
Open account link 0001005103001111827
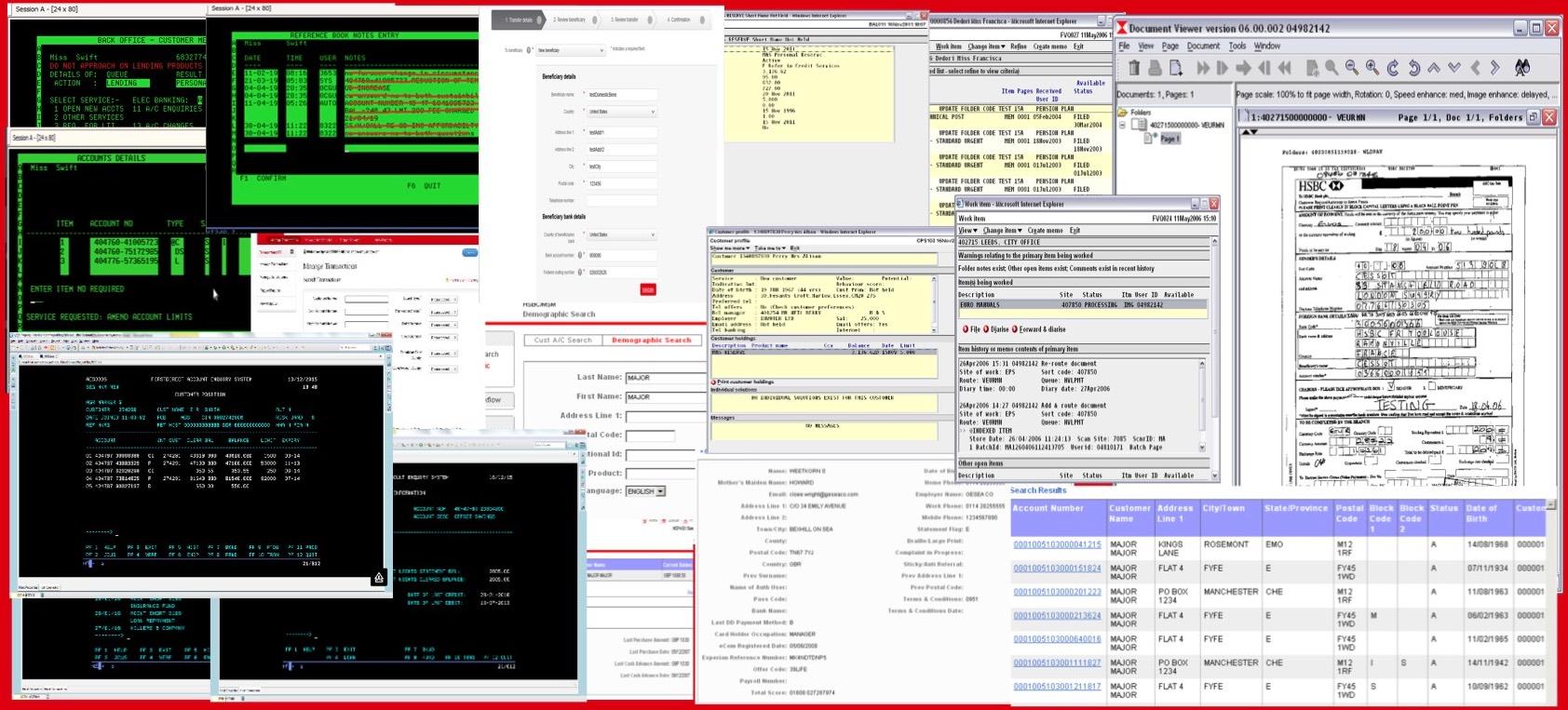point(1057,663)
